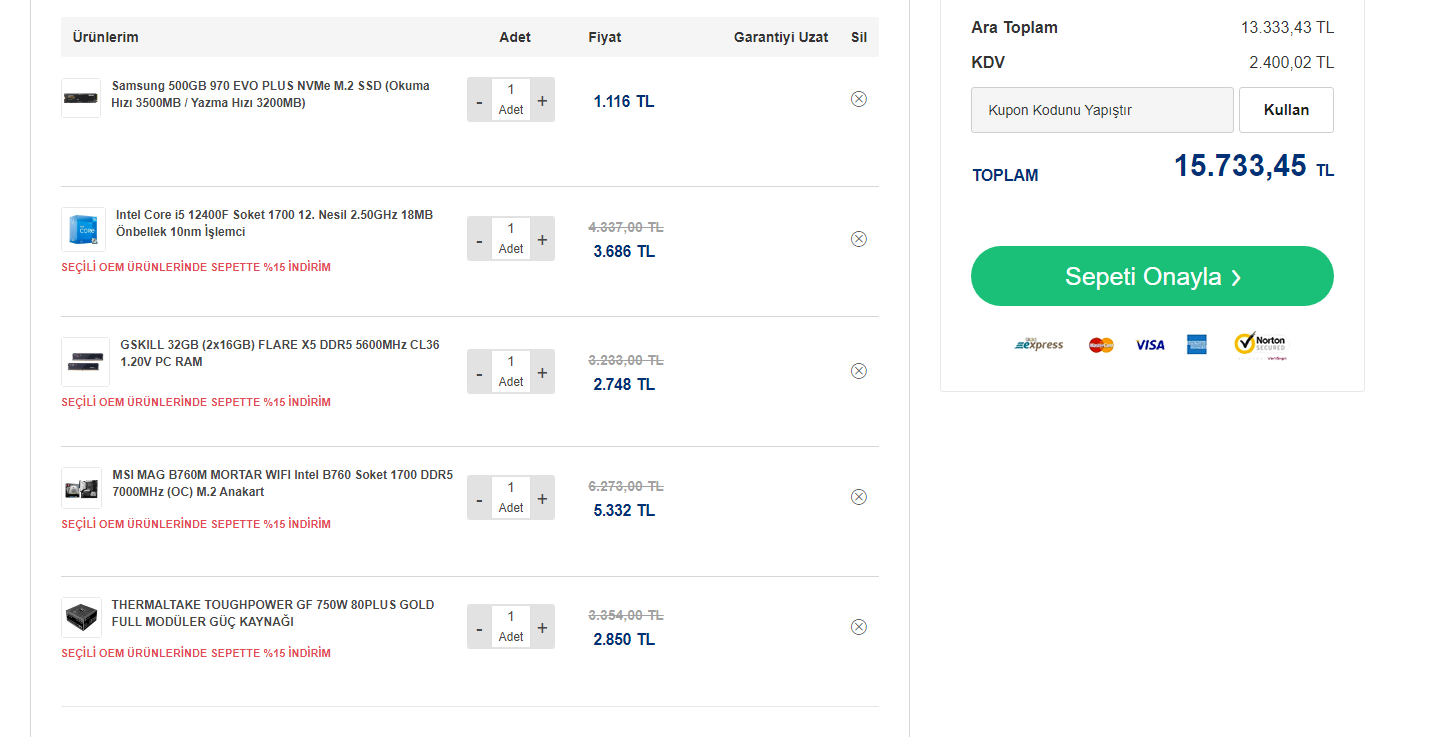Image resolution: width=1449 pixels, height=737 pixels.
Task: Remove the GSKILL FLARE X5 RAM item
Action: [858, 371]
